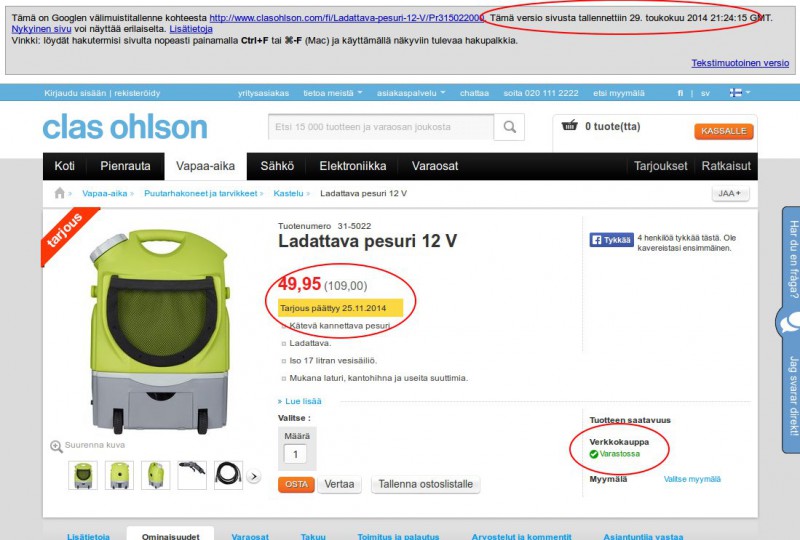800x540 pixels.
Task: Open the Sähkö category menu
Action: [x=277, y=166]
